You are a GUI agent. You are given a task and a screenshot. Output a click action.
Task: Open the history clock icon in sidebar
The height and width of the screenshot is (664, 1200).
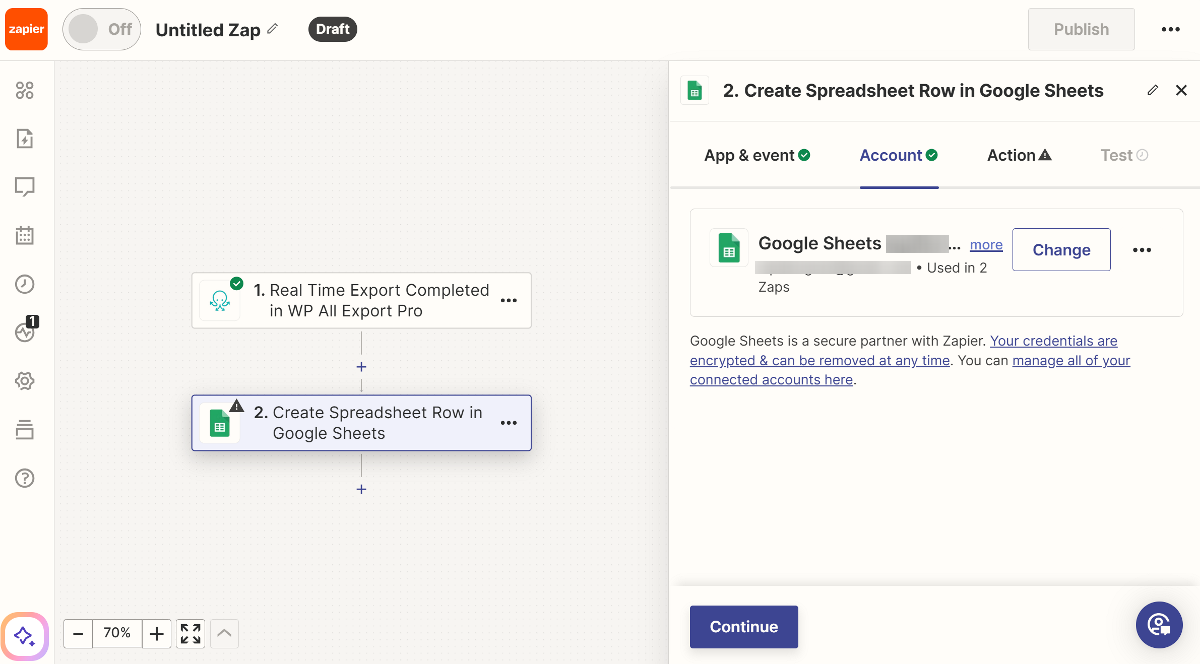[25, 284]
